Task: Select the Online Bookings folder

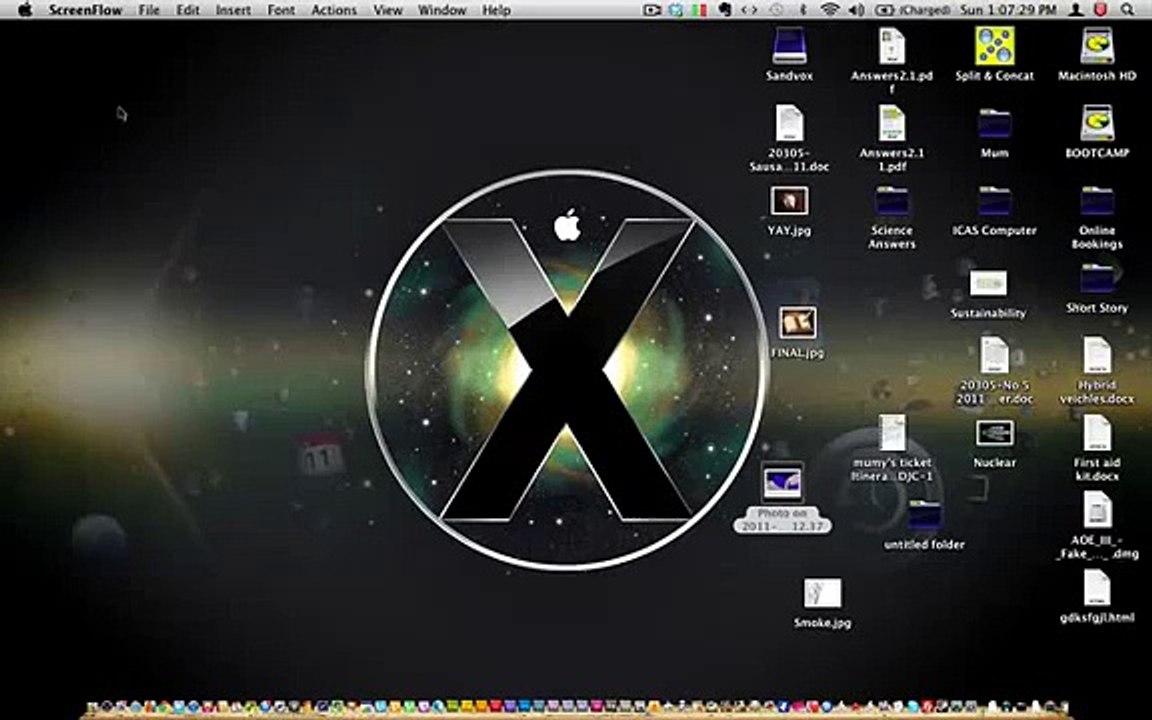Action: (x=1097, y=201)
